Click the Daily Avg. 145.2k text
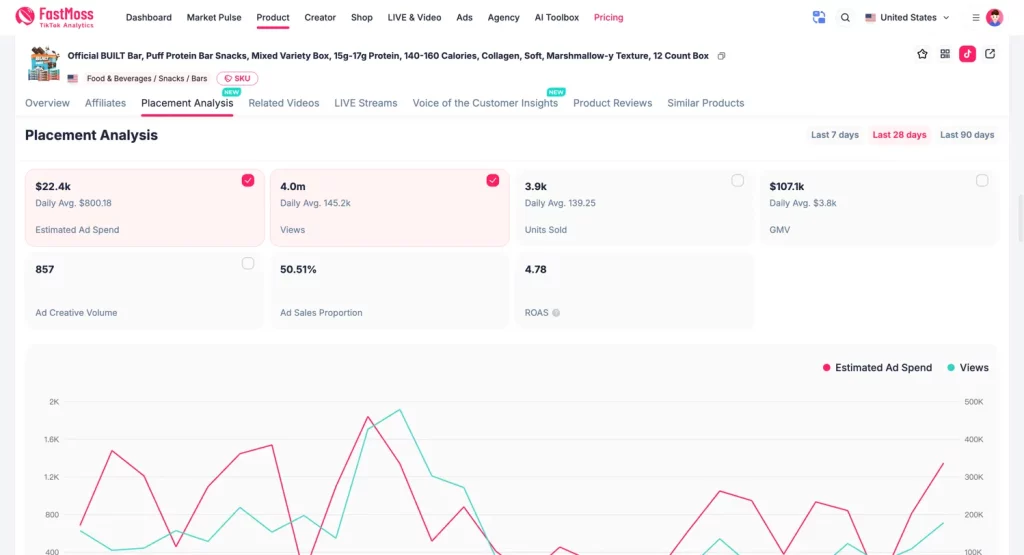 pyautogui.click(x=315, y=203)
